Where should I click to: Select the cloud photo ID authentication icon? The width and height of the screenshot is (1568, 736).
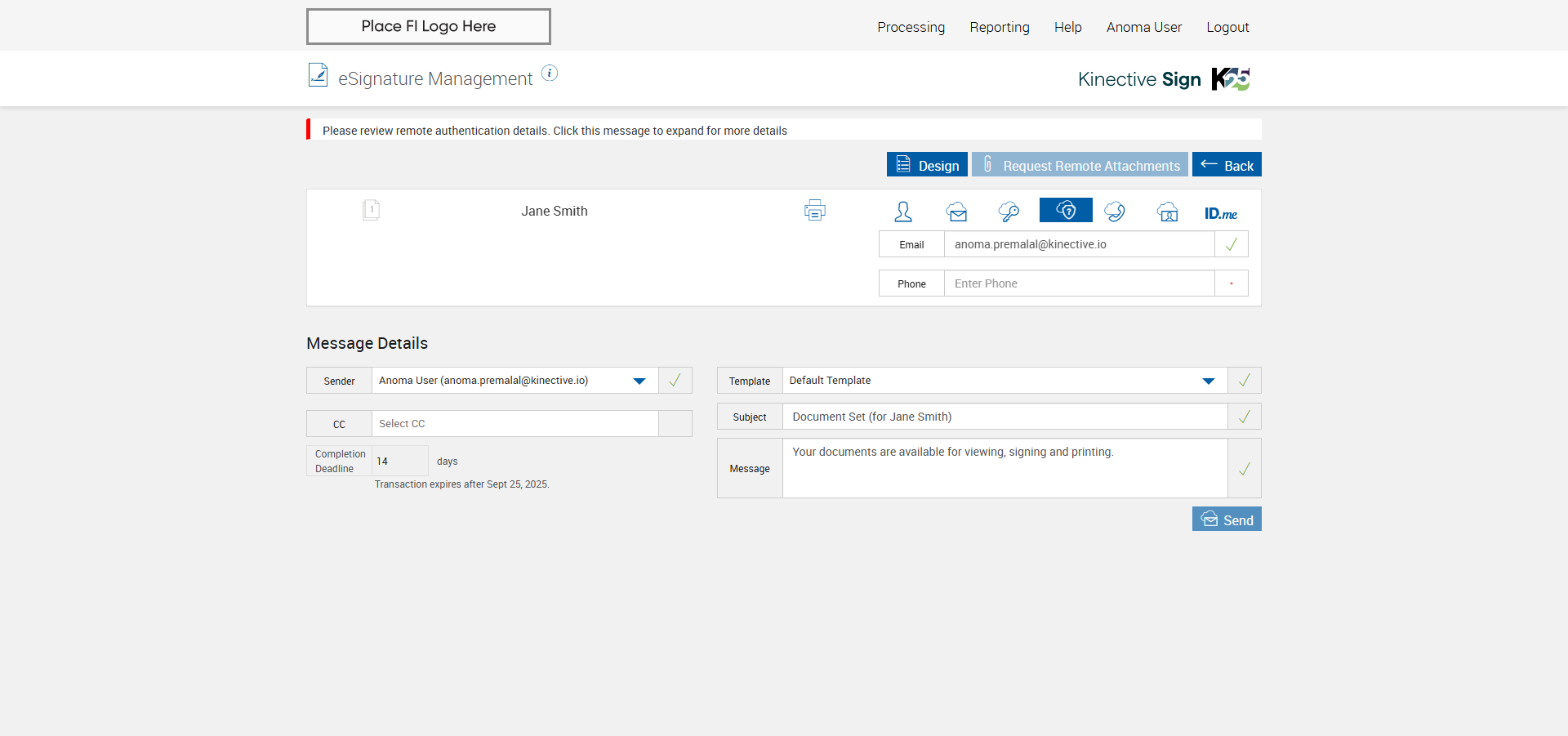coord(1167,212)
